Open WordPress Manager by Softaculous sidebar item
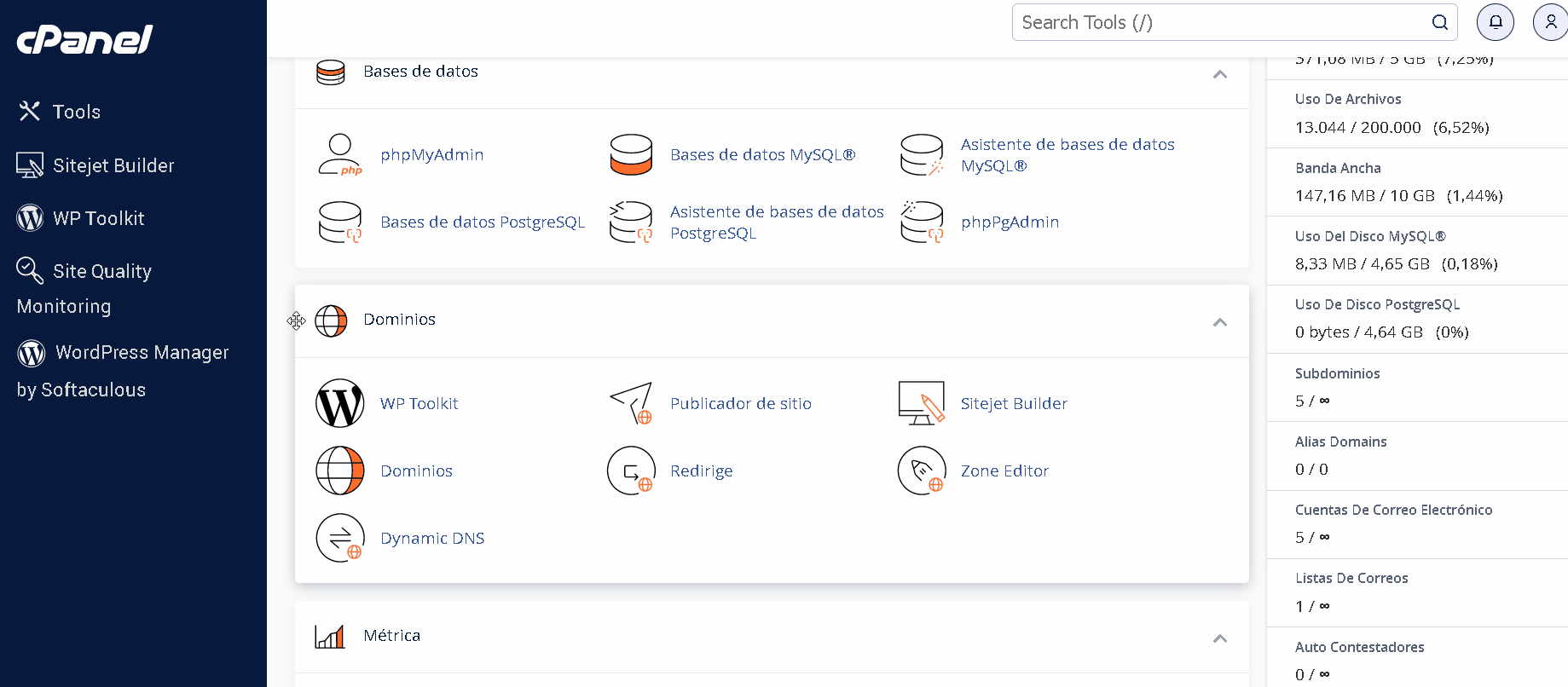 click(x=123, y=371)
